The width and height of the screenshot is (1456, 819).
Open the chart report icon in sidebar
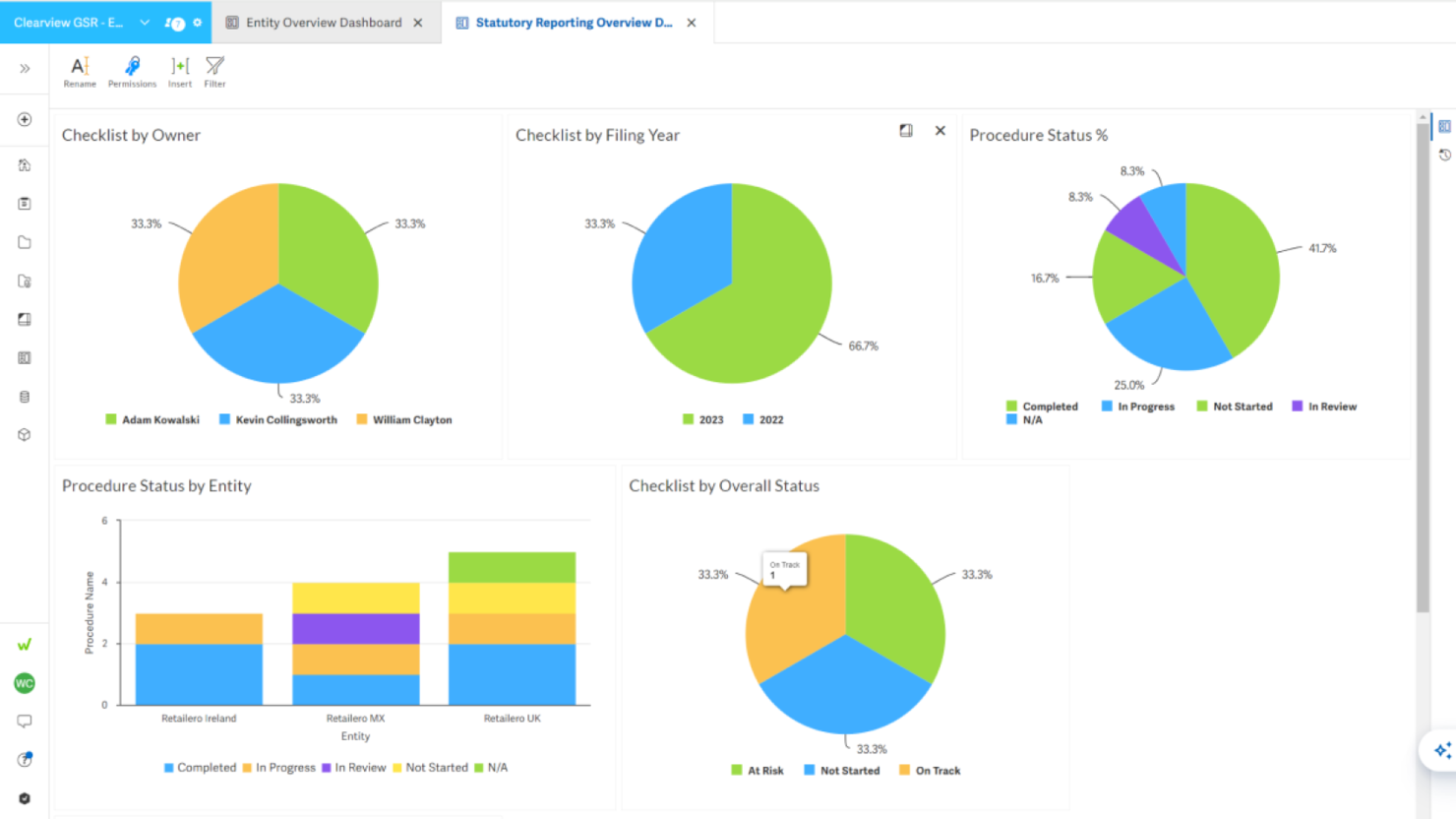[25, 319]
